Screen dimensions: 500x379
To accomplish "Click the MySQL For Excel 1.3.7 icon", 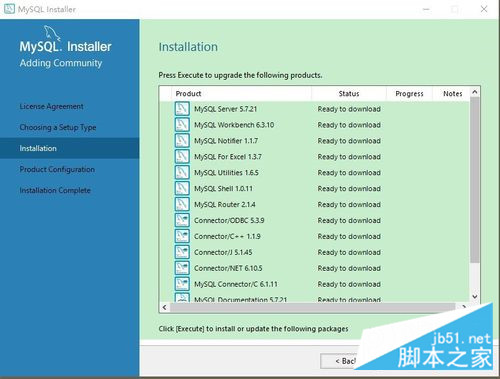I will click(x=182, y=157).
